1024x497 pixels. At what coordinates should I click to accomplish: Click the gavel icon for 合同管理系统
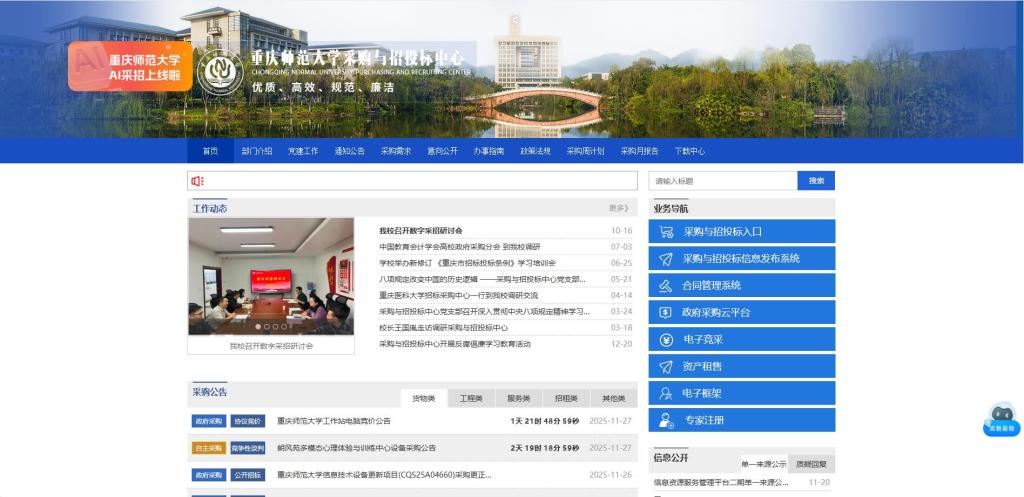click(666, 286)
